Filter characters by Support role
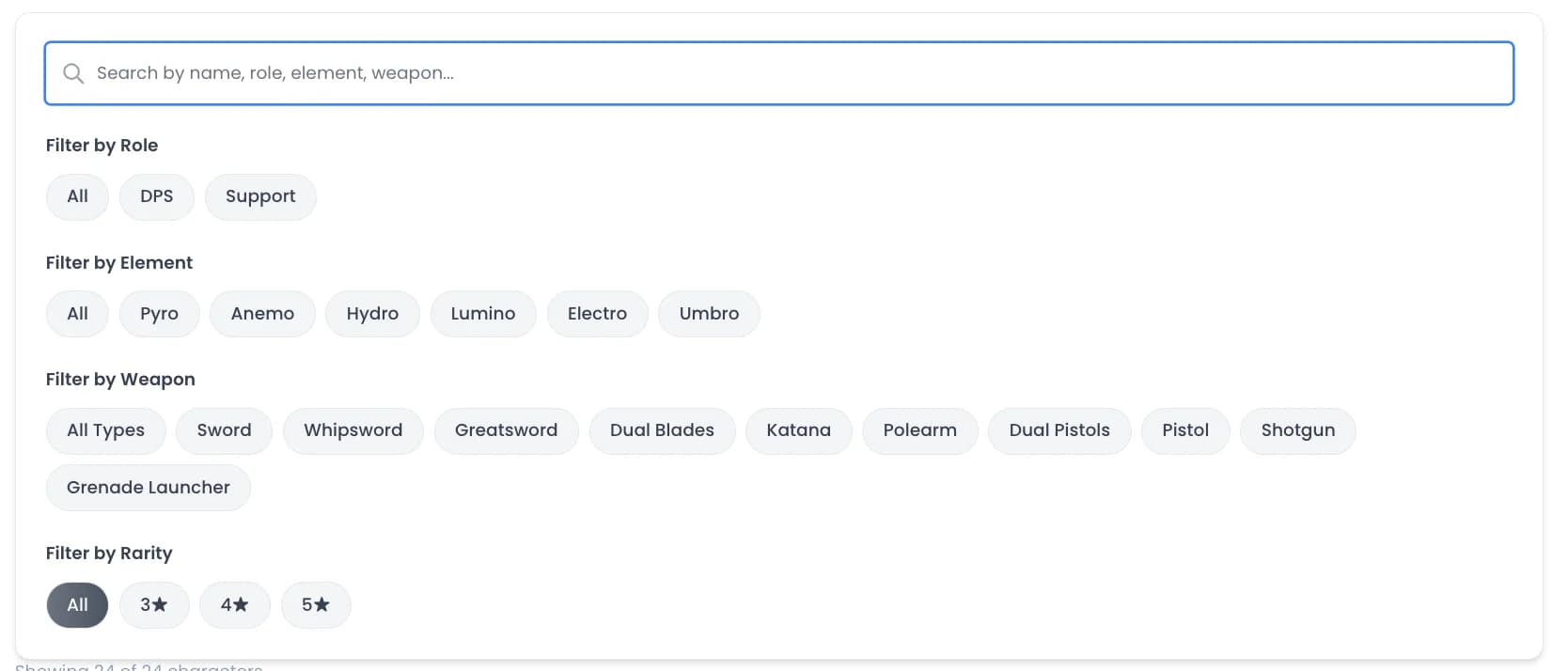The image size is (1568, 671). [x=260, y=196]
